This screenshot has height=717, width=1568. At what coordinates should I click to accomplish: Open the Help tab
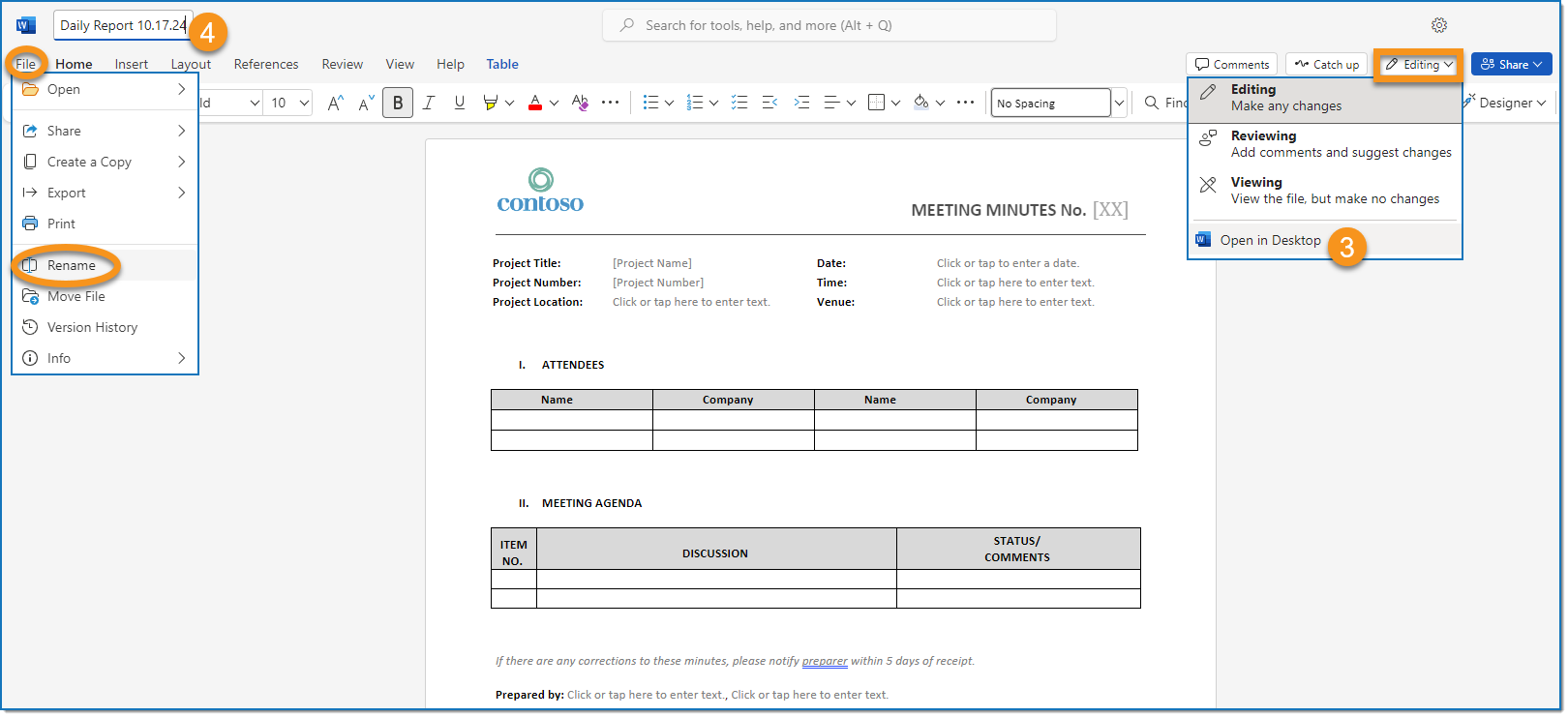[450, 64]
